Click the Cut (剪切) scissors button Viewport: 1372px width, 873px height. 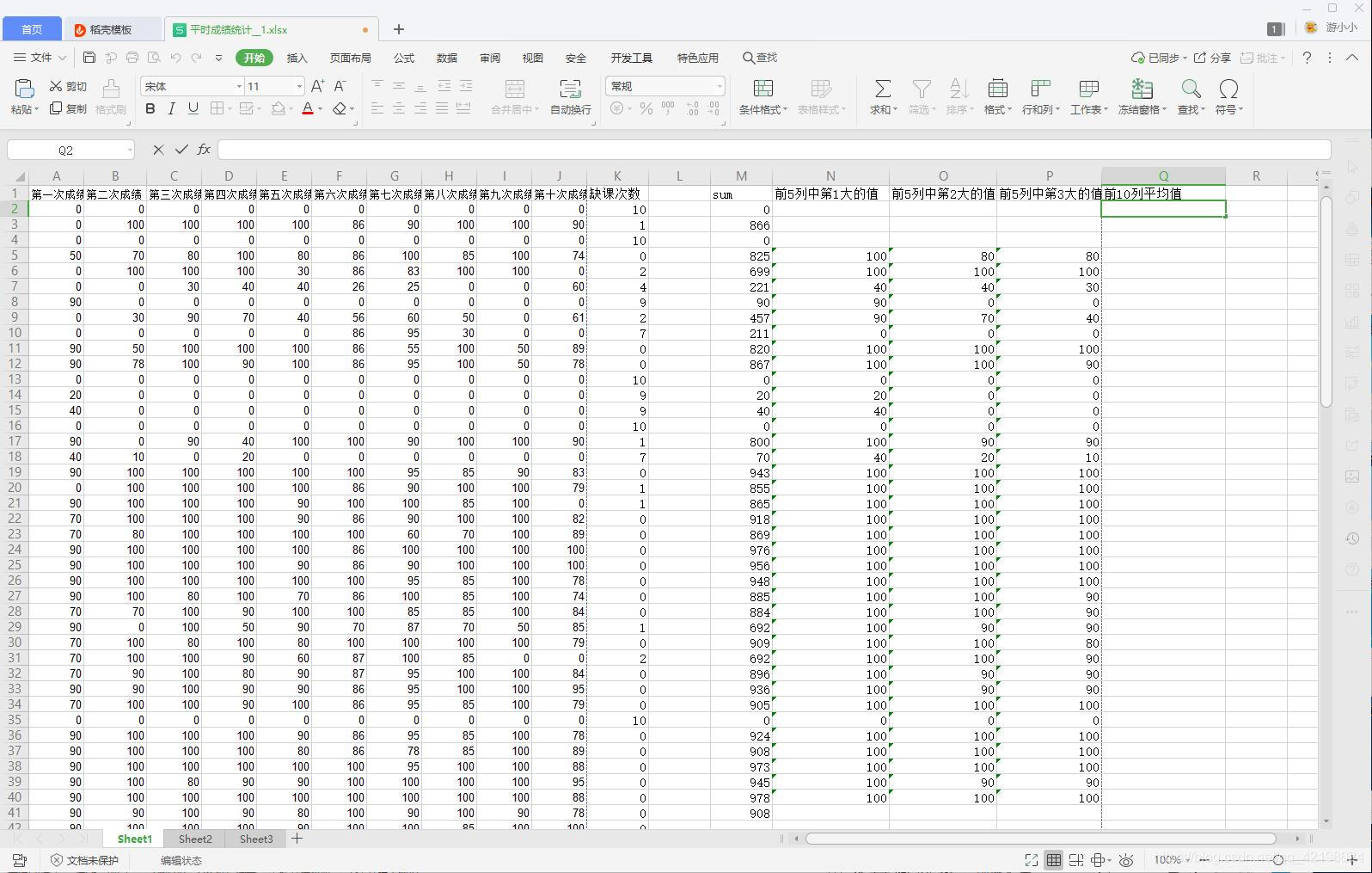68,86
